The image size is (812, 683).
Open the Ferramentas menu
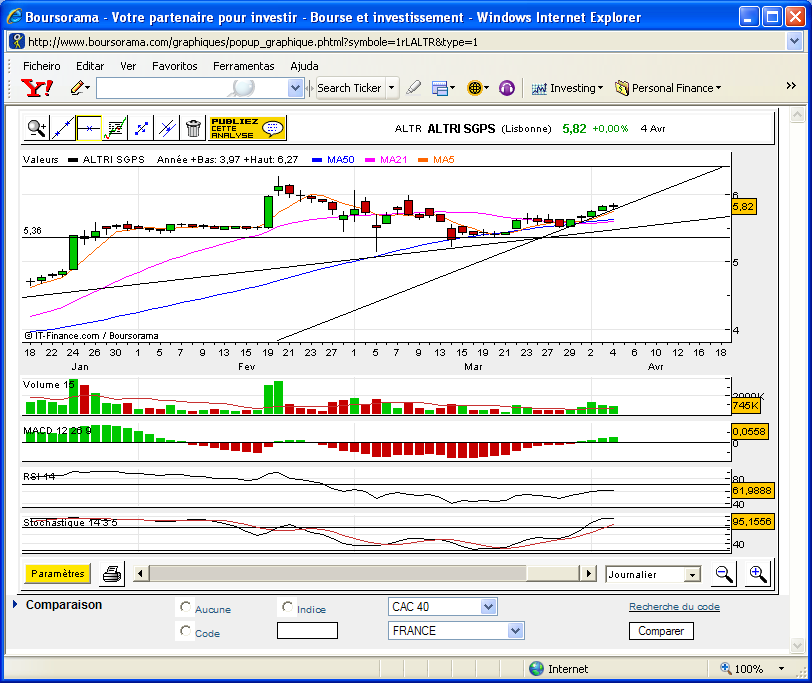pyautogui.click(x=243, y=66)
